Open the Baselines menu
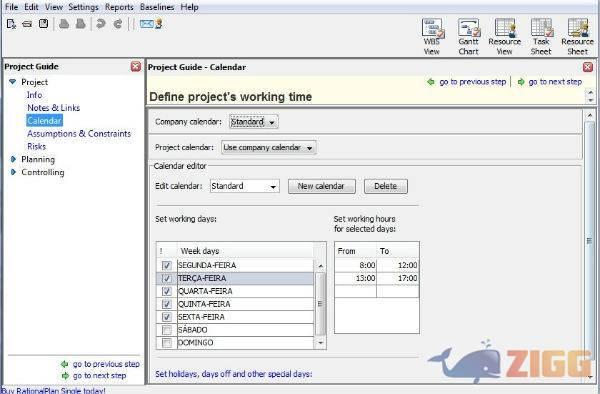Image resolution: width=600 pixels, height=394 pixels. pyautogui.click(x=157, y=7)
